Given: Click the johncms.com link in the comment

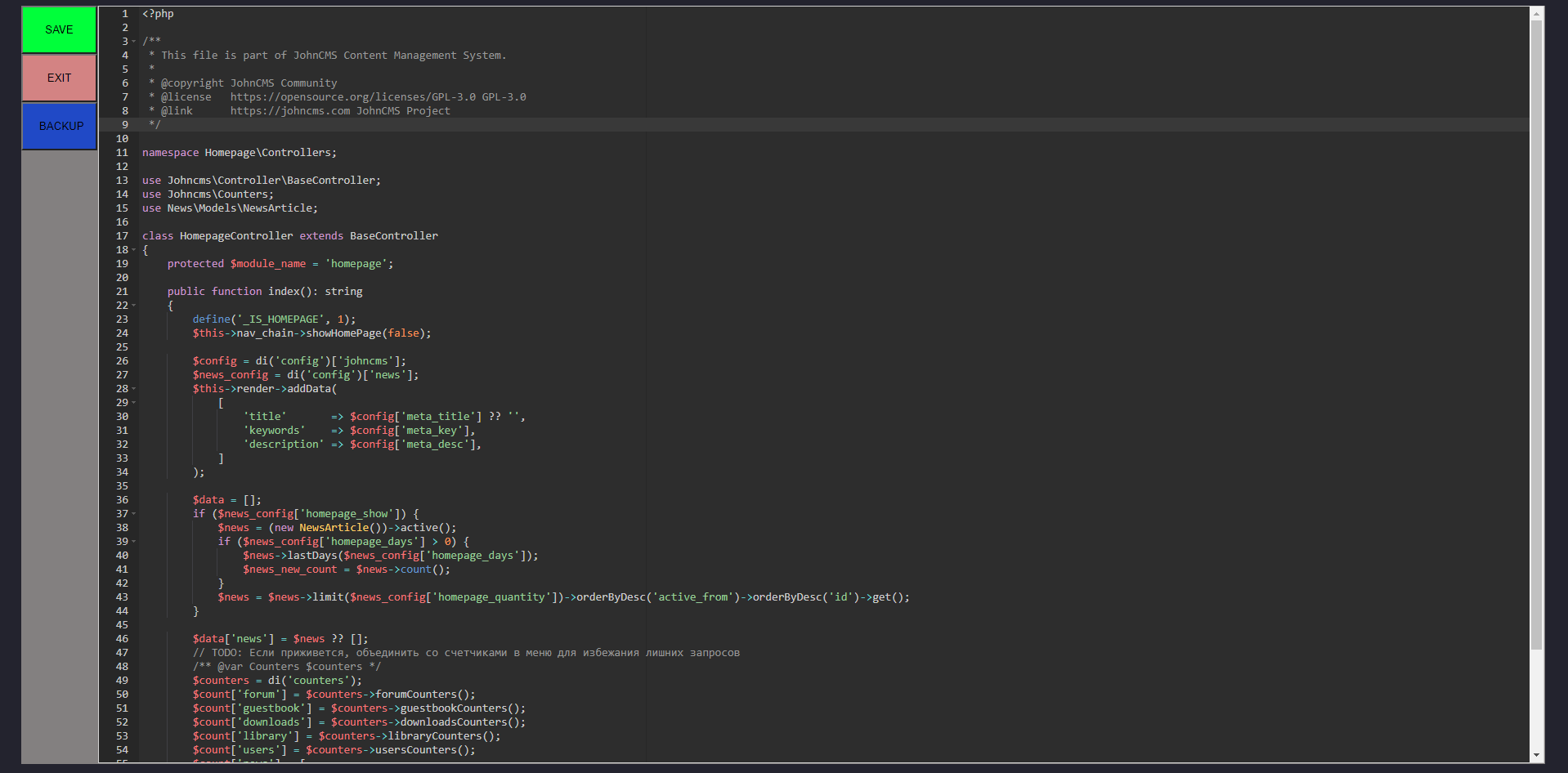Looking at the screenshot, I should [289, 111].
